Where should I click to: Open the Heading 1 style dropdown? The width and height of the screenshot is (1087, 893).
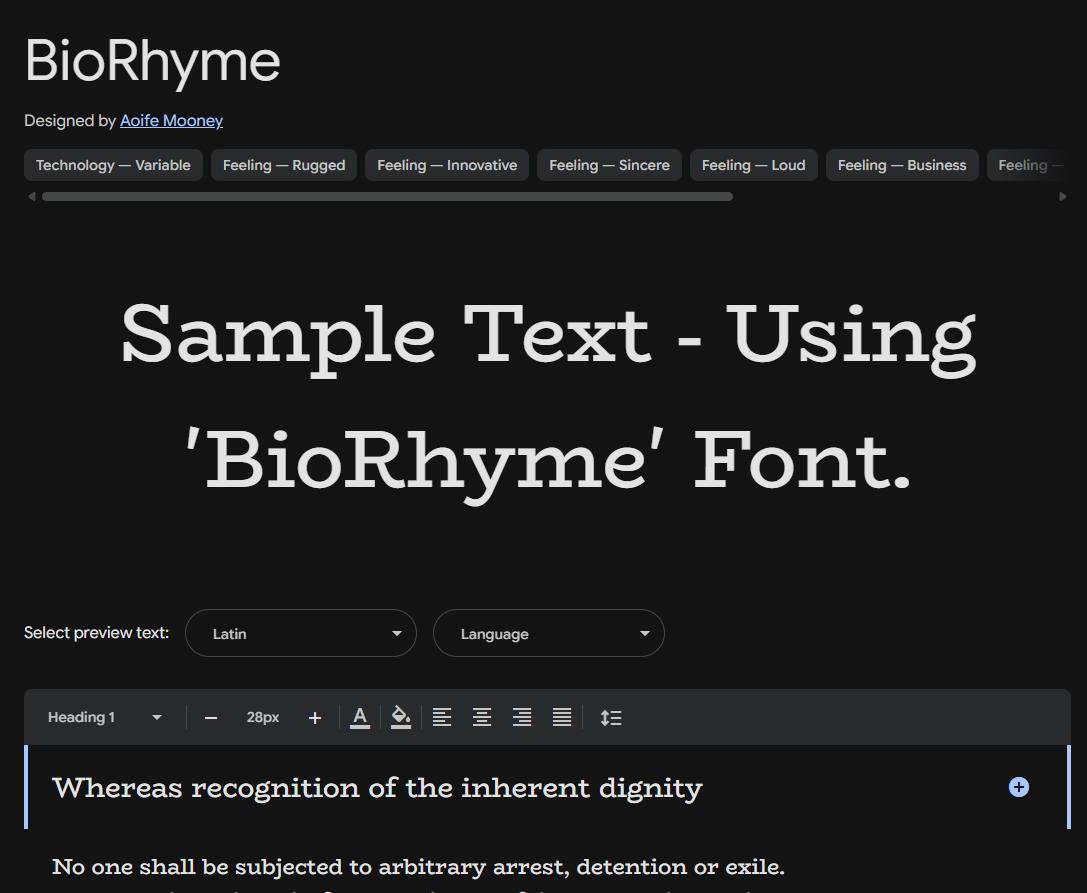pos(105,718)
